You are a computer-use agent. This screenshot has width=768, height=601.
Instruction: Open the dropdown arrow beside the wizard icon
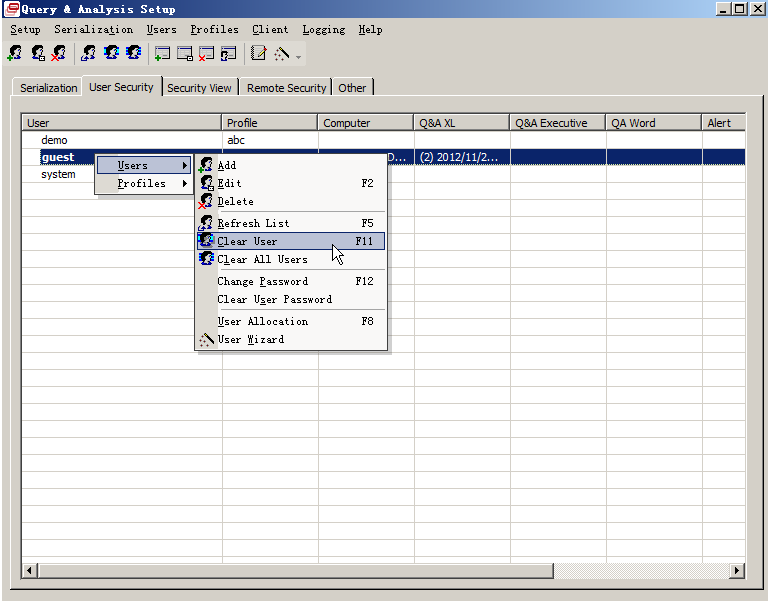tap(298, 54)
